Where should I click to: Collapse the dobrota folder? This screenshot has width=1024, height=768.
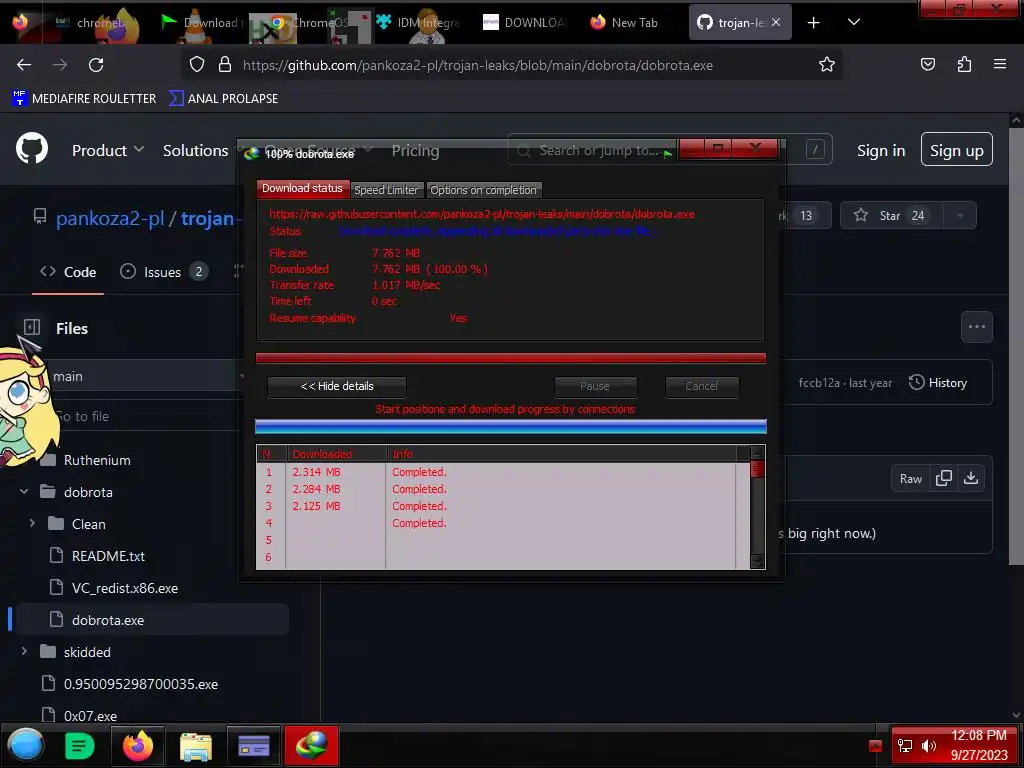point(24,491)
